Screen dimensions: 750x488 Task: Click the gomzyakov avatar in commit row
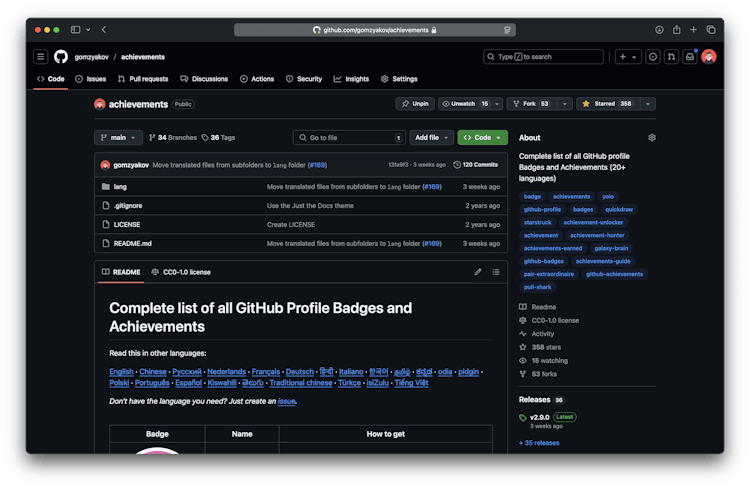point(105,165)
